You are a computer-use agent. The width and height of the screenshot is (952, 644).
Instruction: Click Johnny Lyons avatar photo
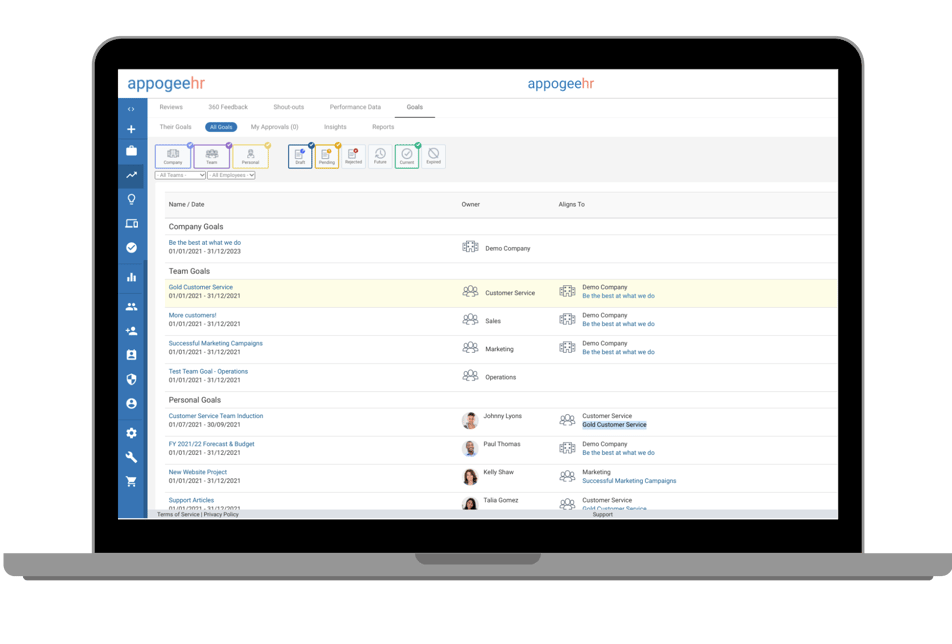[x=470, y=420]
